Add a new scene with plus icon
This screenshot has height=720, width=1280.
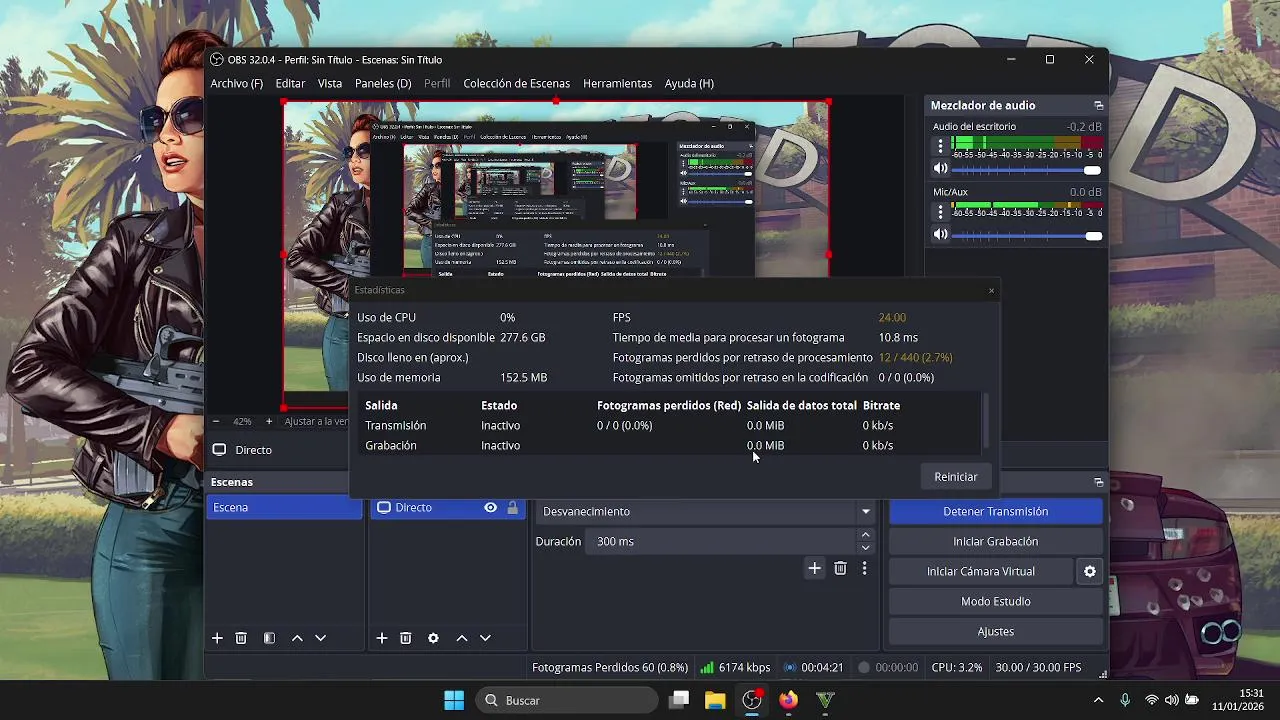tap(217, 638)
